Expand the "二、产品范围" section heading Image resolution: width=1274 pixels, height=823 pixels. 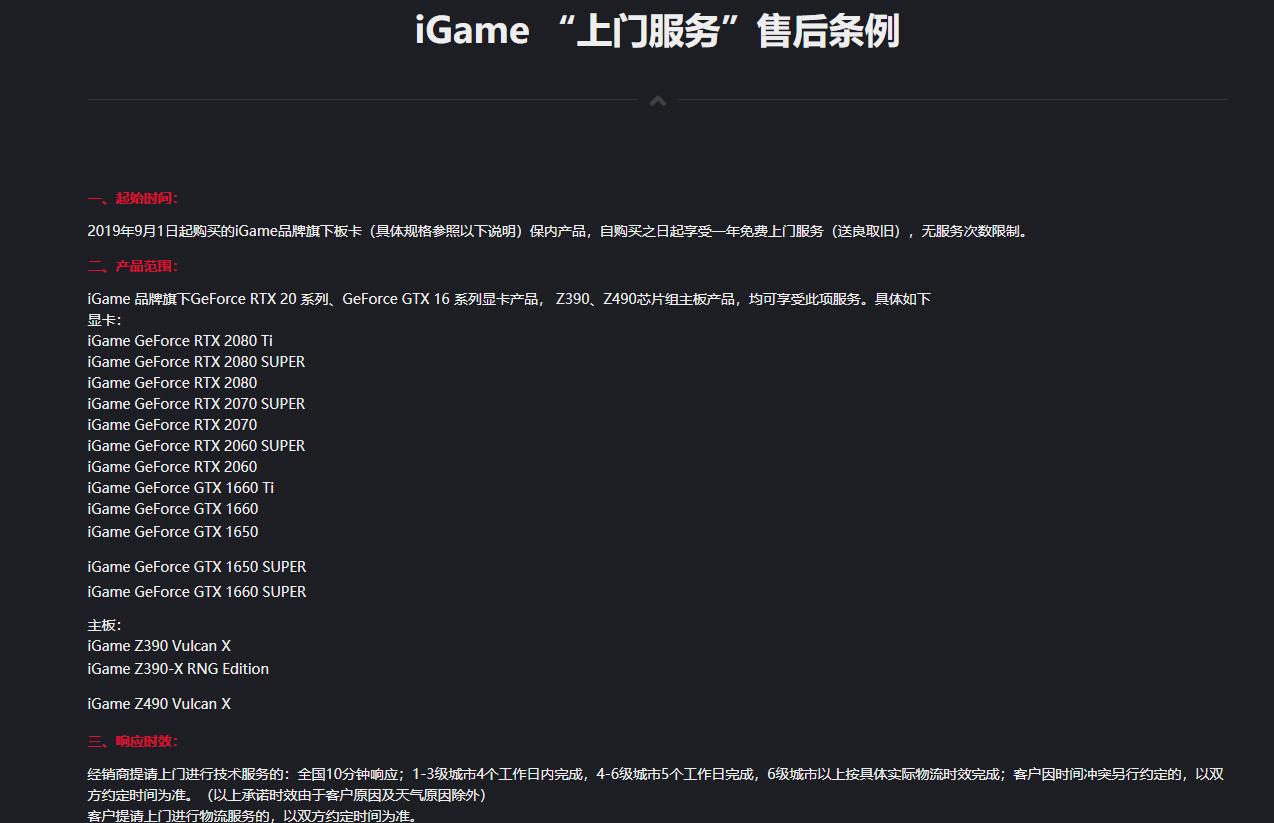pos(131,266)
